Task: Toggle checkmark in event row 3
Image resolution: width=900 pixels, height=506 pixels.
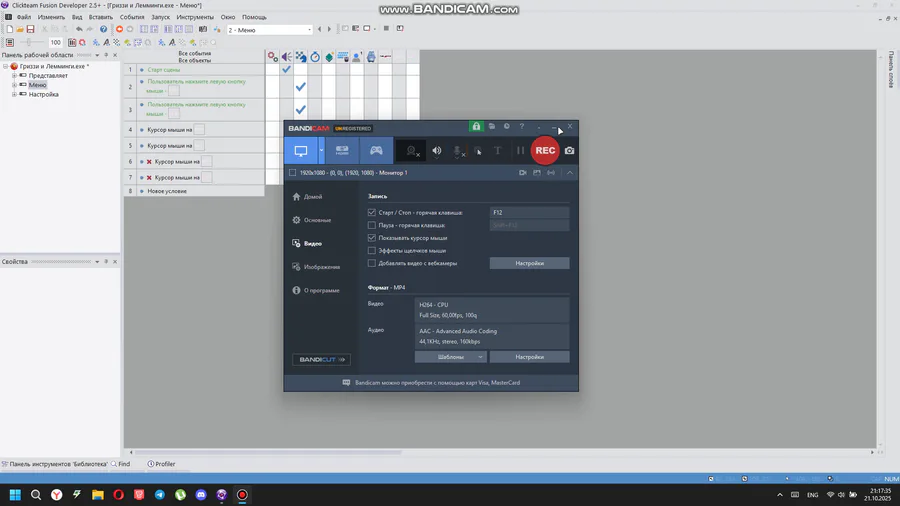Action: pos(300,110)
